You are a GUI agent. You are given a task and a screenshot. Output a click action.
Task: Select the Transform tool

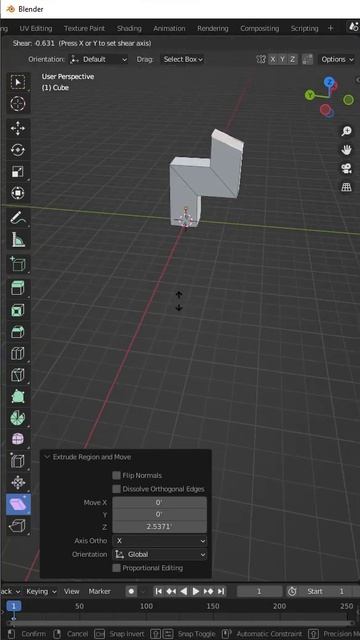click(18, 192)
